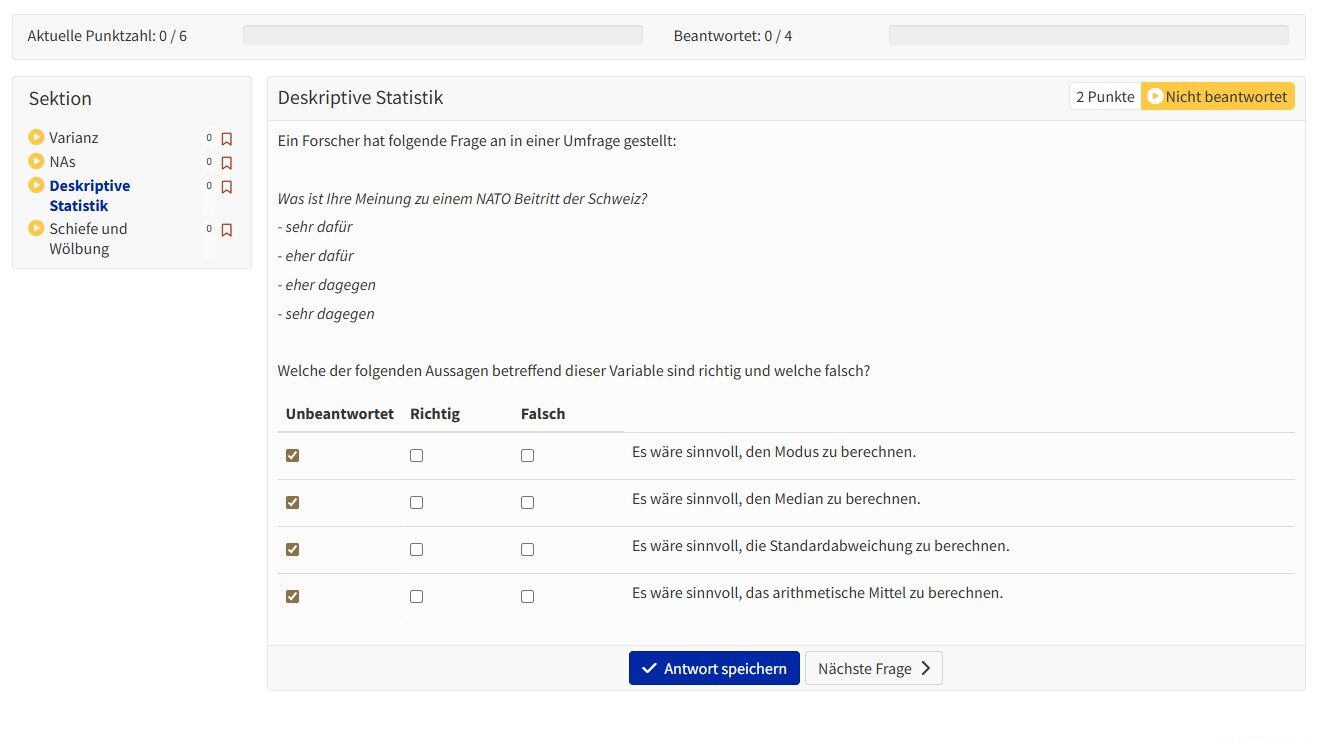Save your answer with Antwort speichern
The height and width of the screenshot is (744, 1320).
point(713,668)
